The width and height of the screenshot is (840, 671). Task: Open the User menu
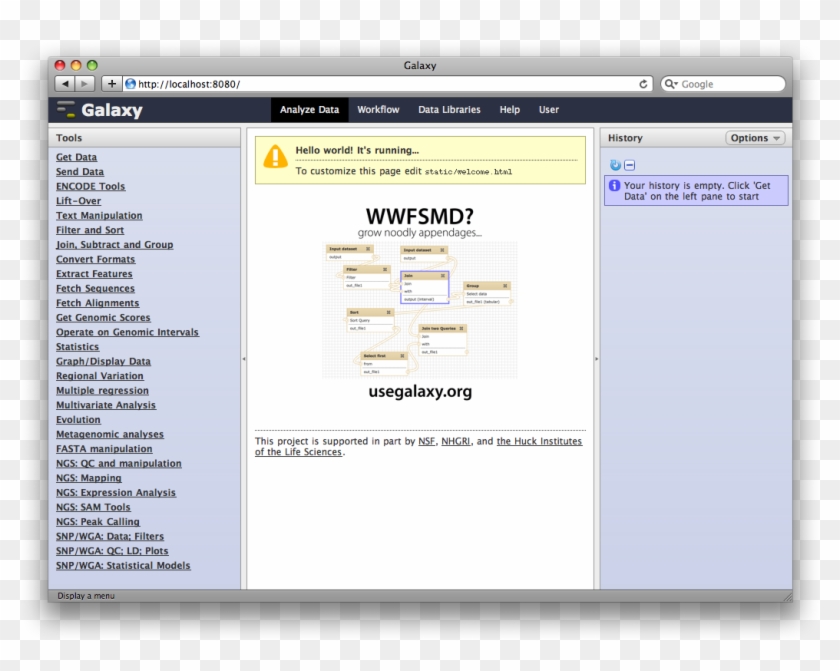coord(549,110)
